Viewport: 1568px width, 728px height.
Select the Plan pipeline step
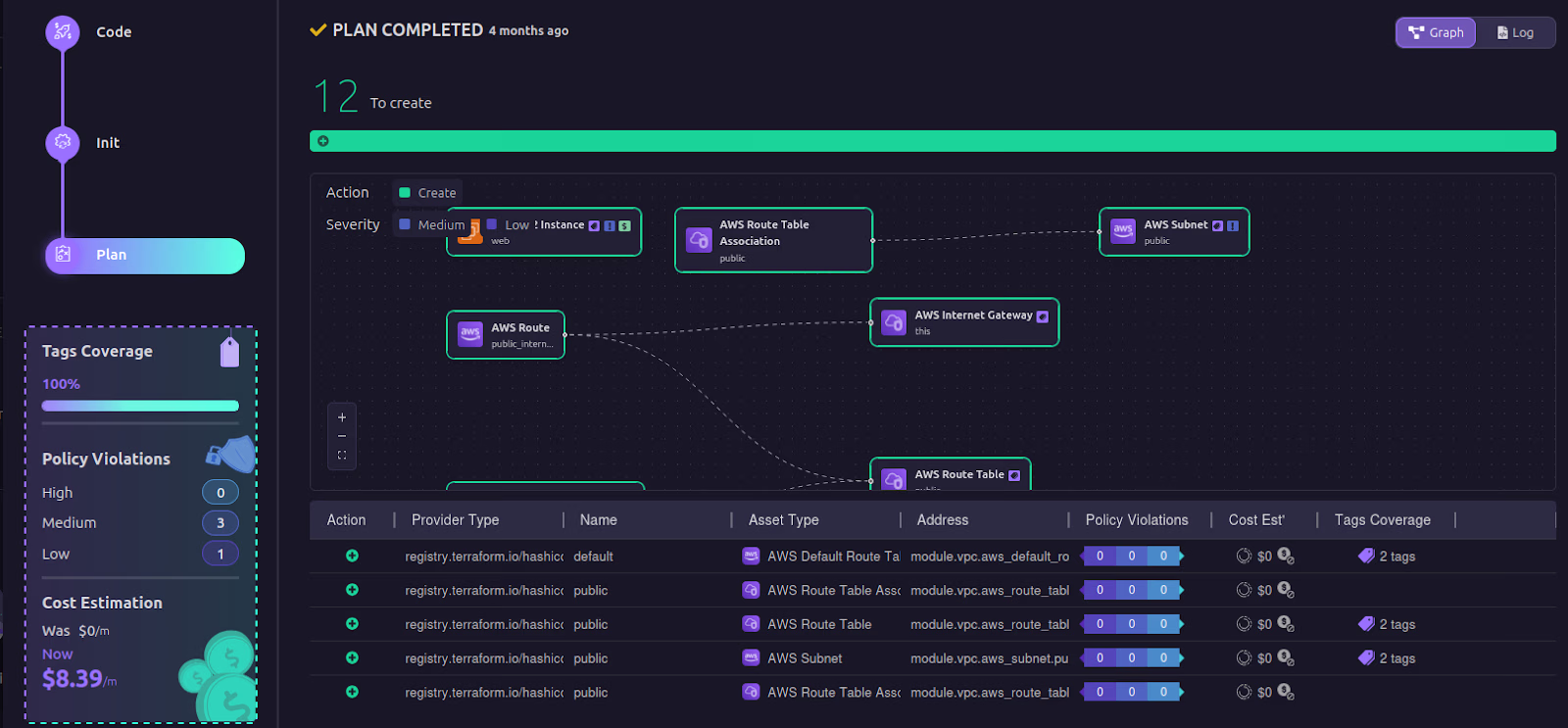coord(145,255)
